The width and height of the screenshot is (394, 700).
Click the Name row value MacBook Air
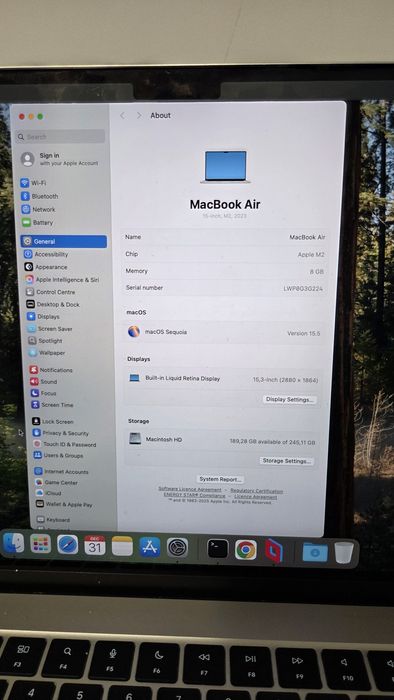click(x=307, y=238)
